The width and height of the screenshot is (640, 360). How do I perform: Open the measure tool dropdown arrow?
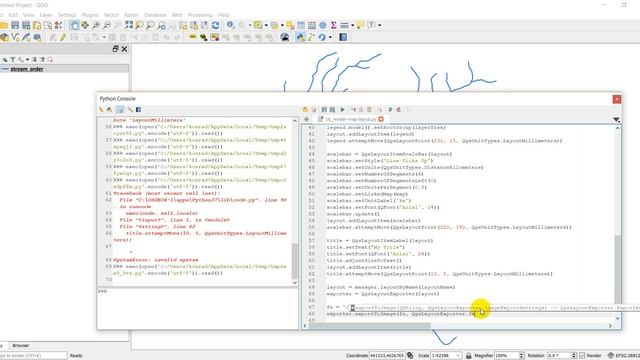pos(353,25)
